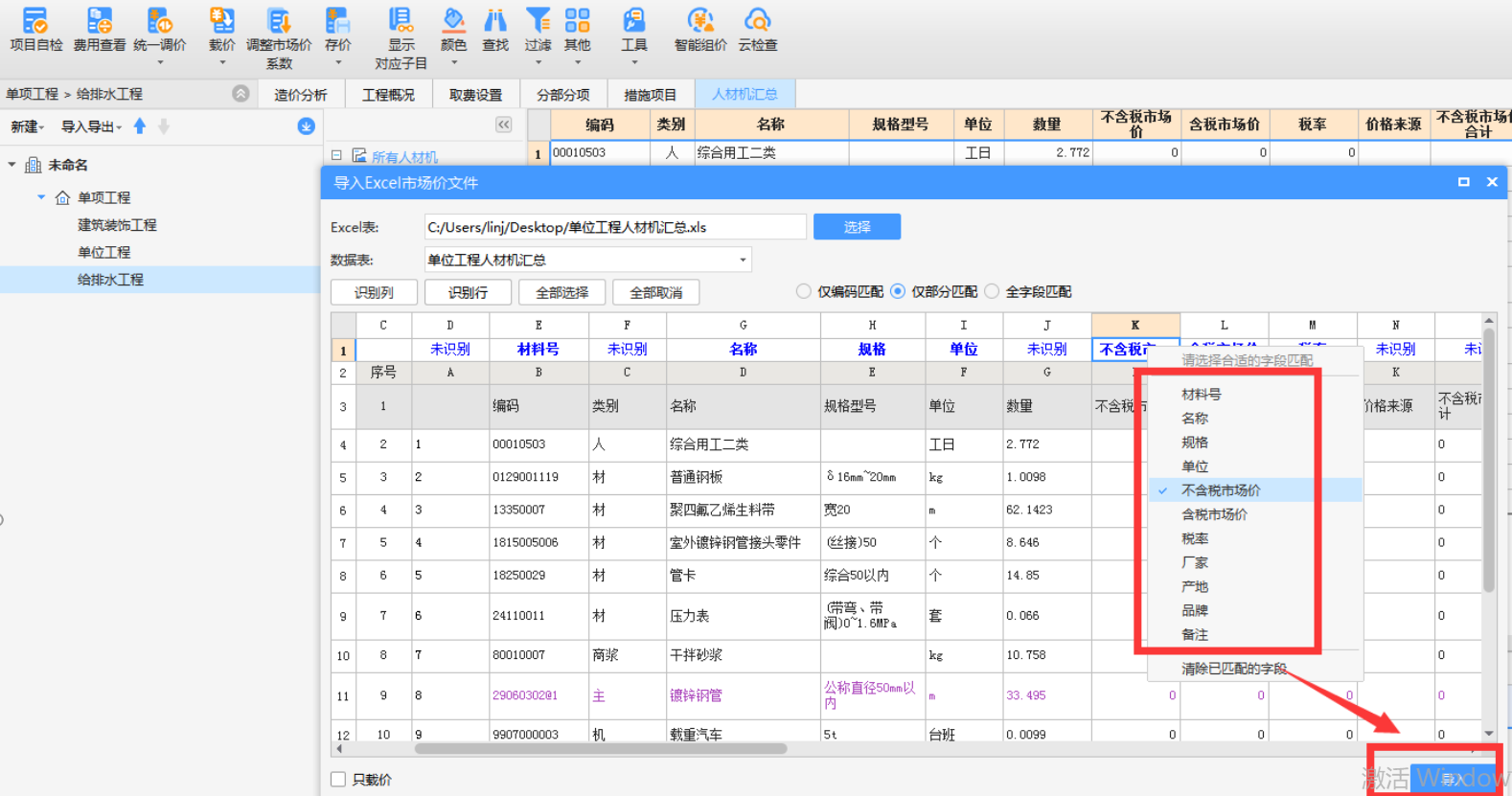
Task: Click the 过滤 funnel icon
Action: click(x=538, y=21)
